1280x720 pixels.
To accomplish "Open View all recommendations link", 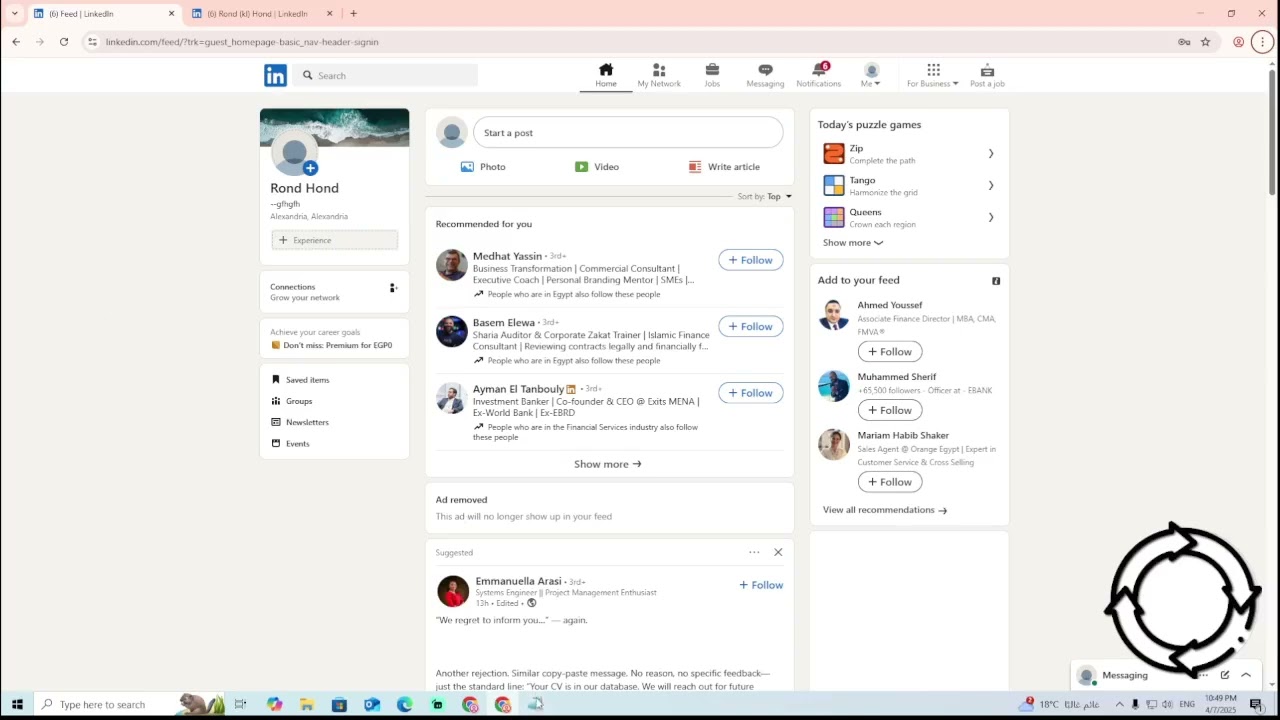I will coord(885,510).
